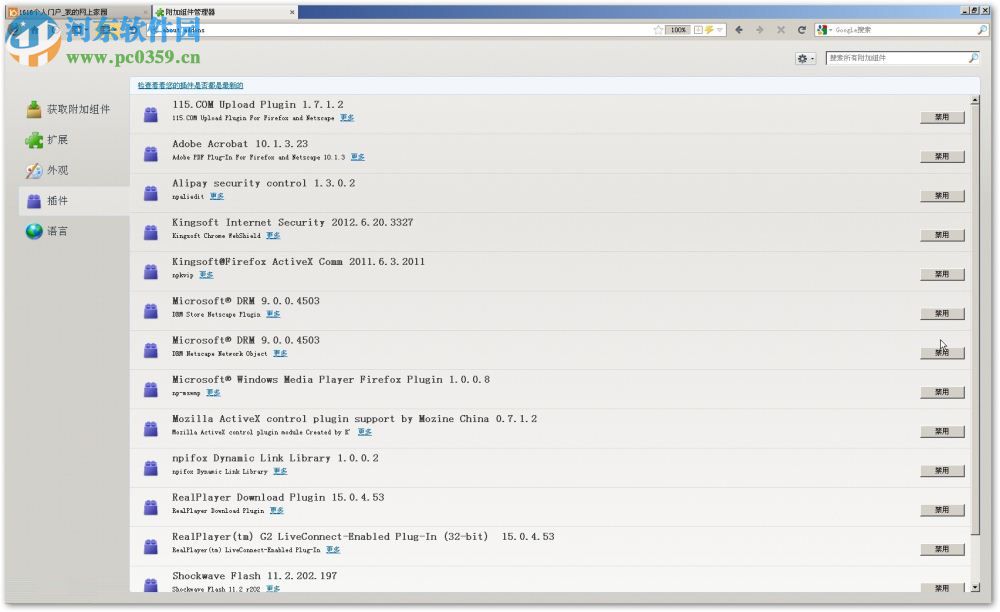
Task: Open 更多 link for Kingsoft Chrome WebShield
Action: tap(273, 236)
